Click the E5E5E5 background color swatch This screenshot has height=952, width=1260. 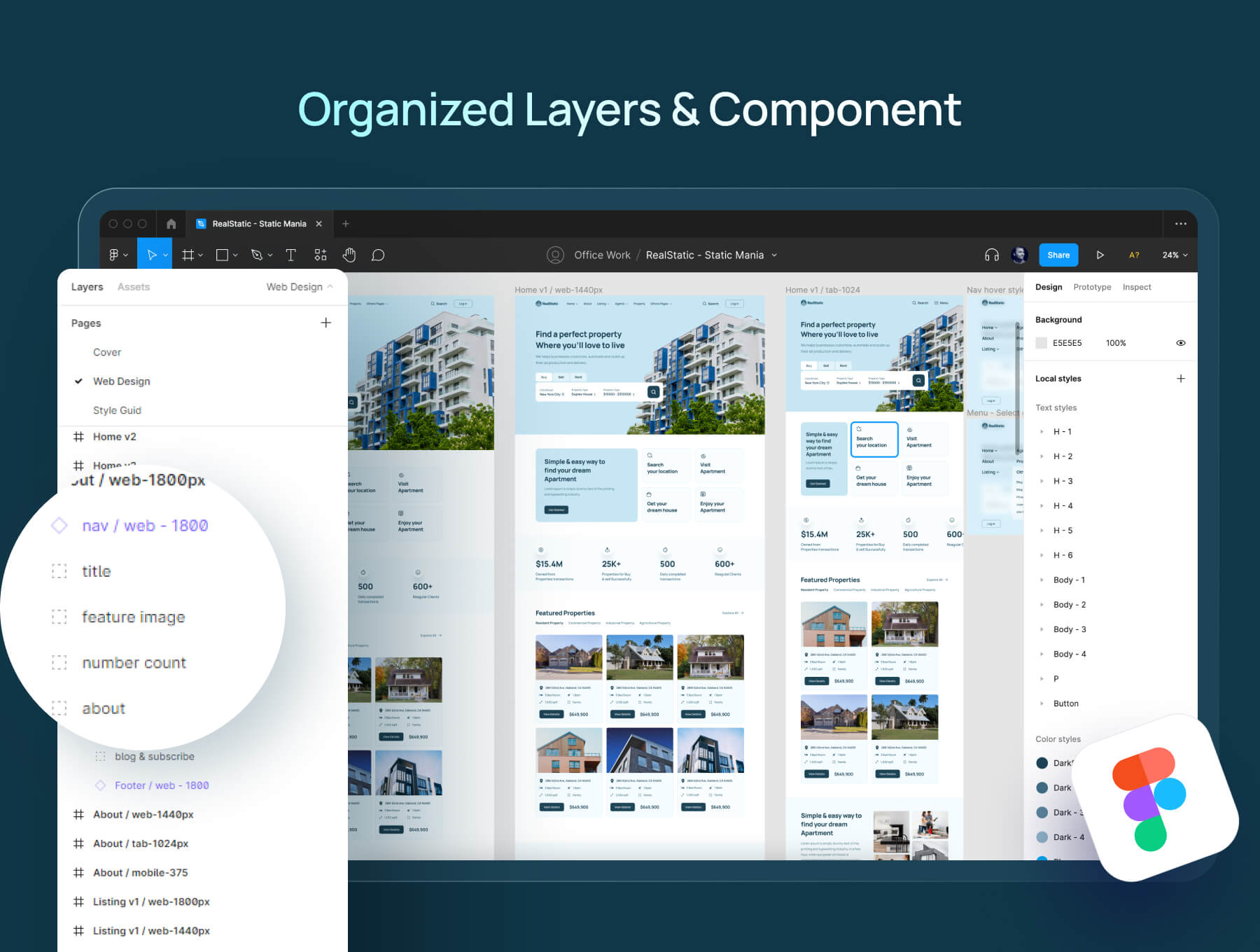point(1042,343)
